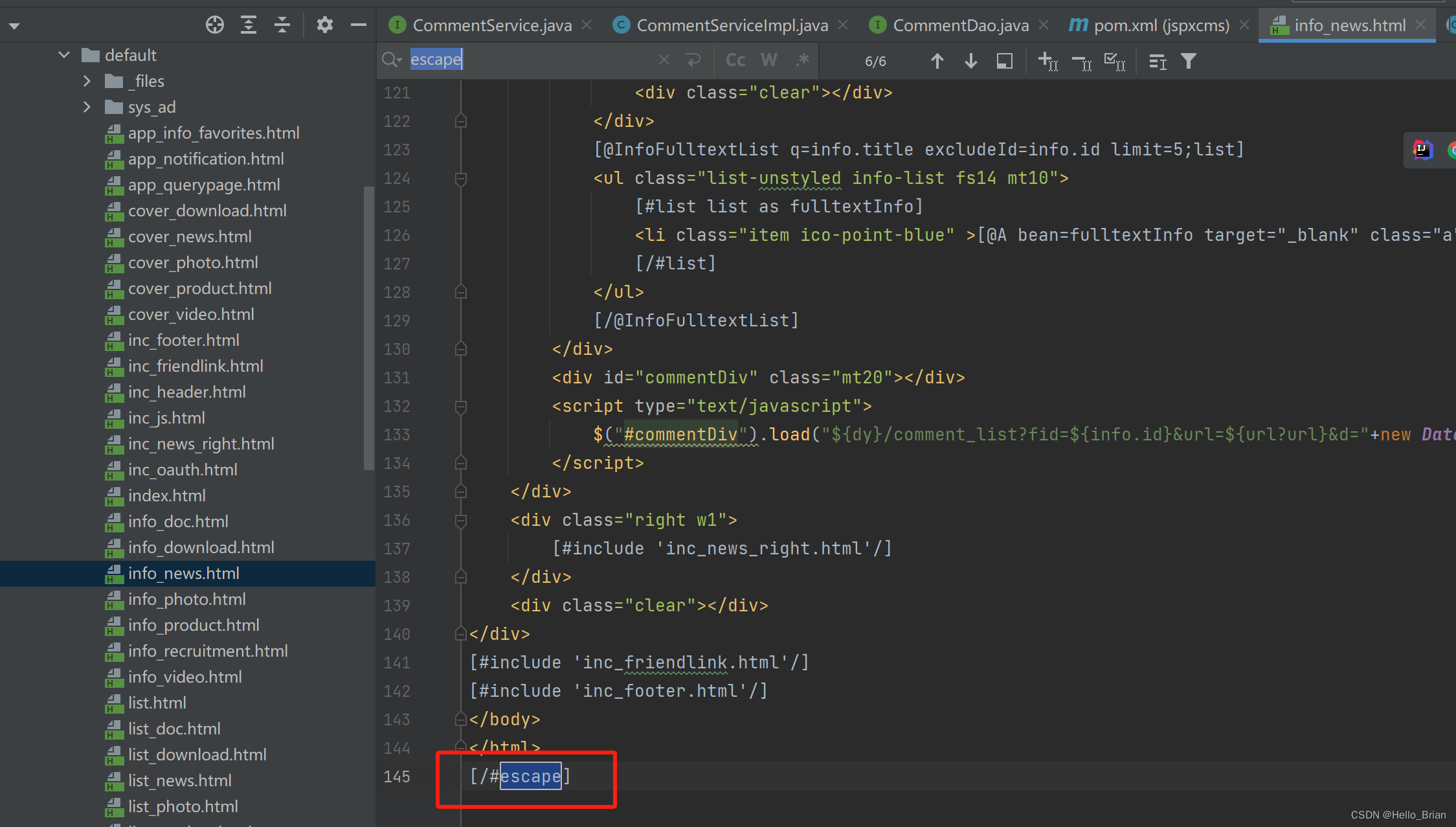Go to previous search occurrence
The image size is (1456, 827).
937,61
